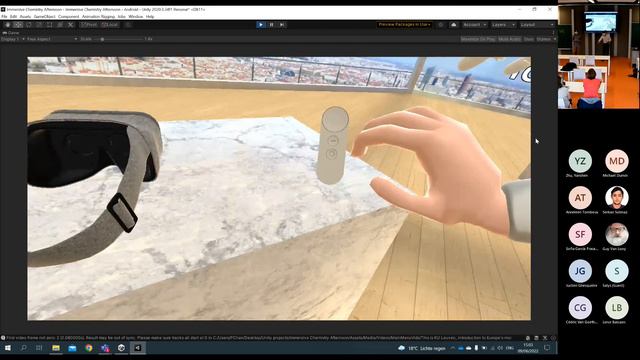Select participant AT avatar
This screenshot has width=640, height=360.
click(580, 198)
